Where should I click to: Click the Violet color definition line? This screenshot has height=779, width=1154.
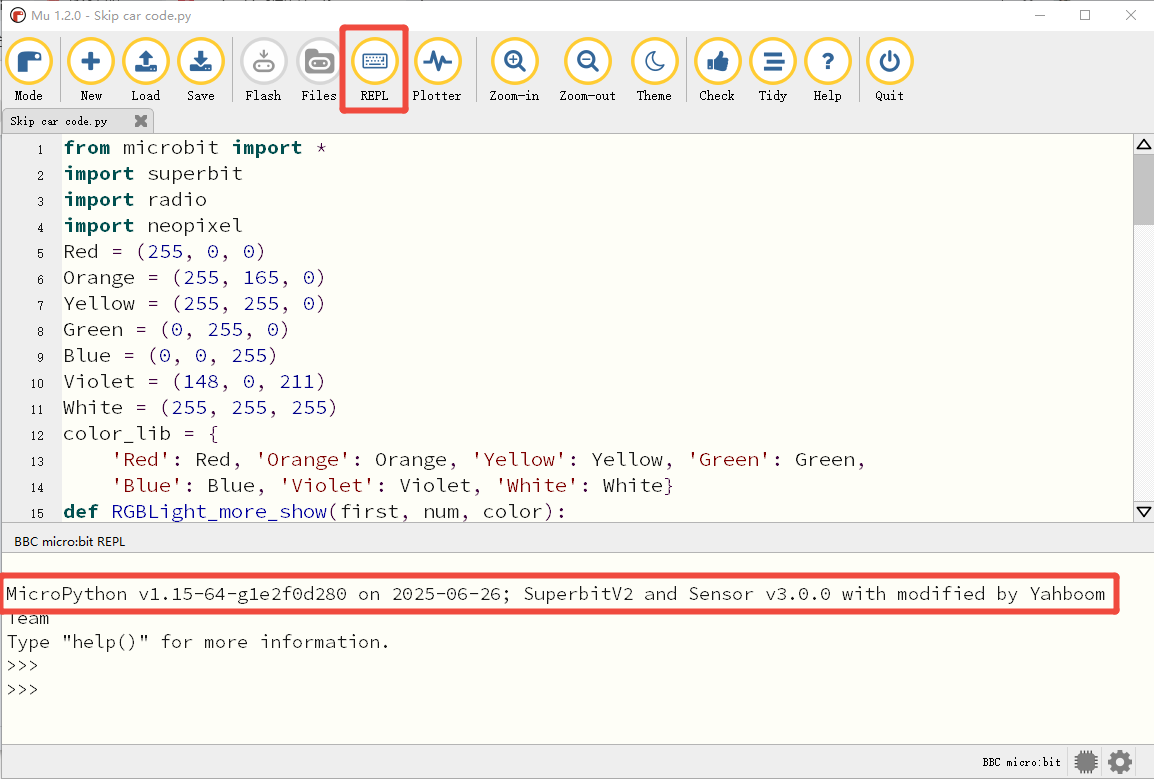[x=194, y=381]
